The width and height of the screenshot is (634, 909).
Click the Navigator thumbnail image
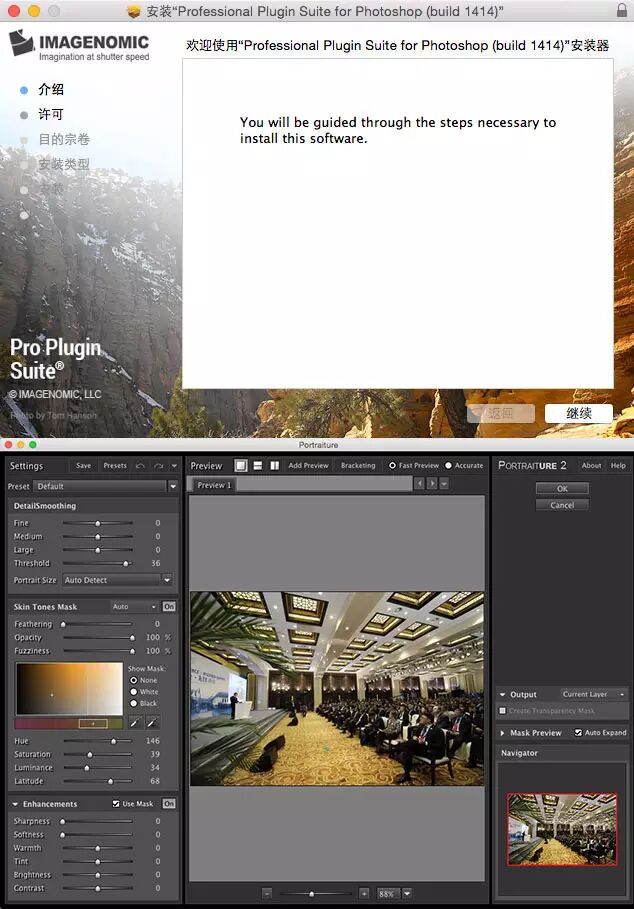click(562, 830)
